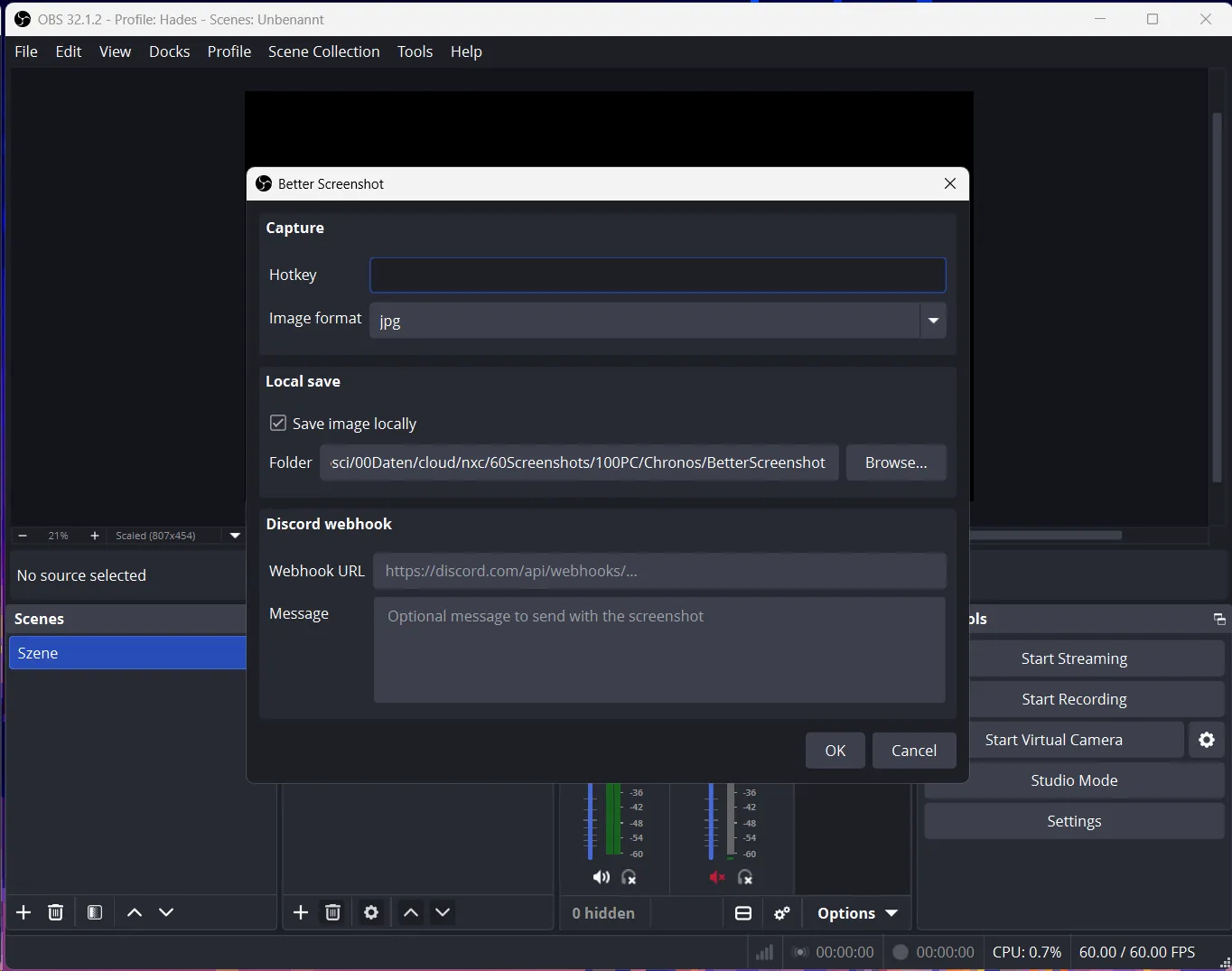Click the 0 hidden label in mixer

coord(603,913)
